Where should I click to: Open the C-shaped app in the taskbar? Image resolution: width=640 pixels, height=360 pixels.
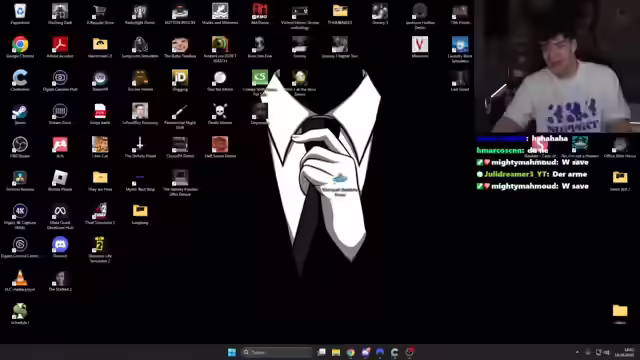395,352
